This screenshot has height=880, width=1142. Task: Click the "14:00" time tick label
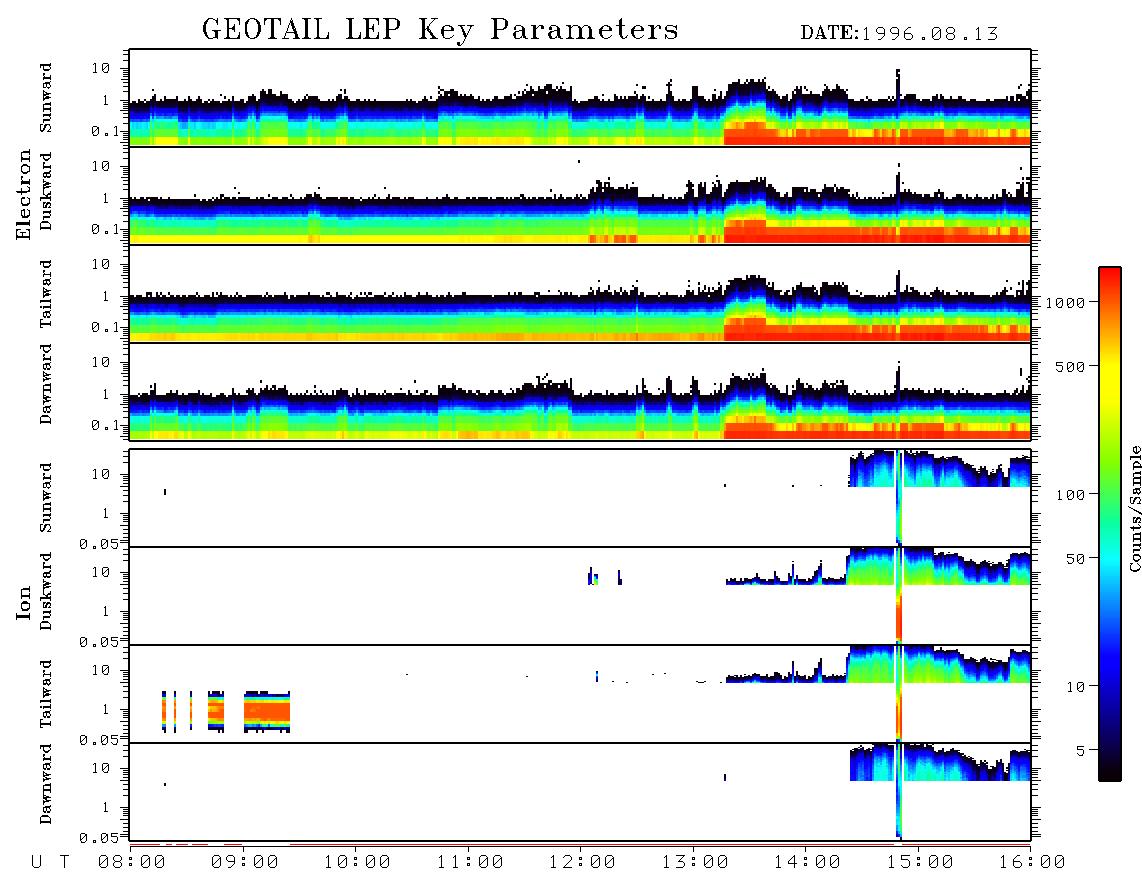(807, 862)
